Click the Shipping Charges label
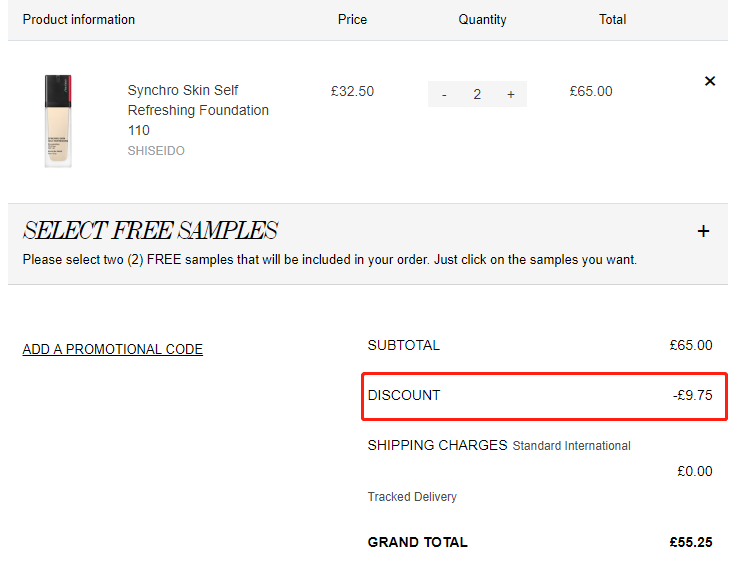743x571 pixels. coord(437,445)
